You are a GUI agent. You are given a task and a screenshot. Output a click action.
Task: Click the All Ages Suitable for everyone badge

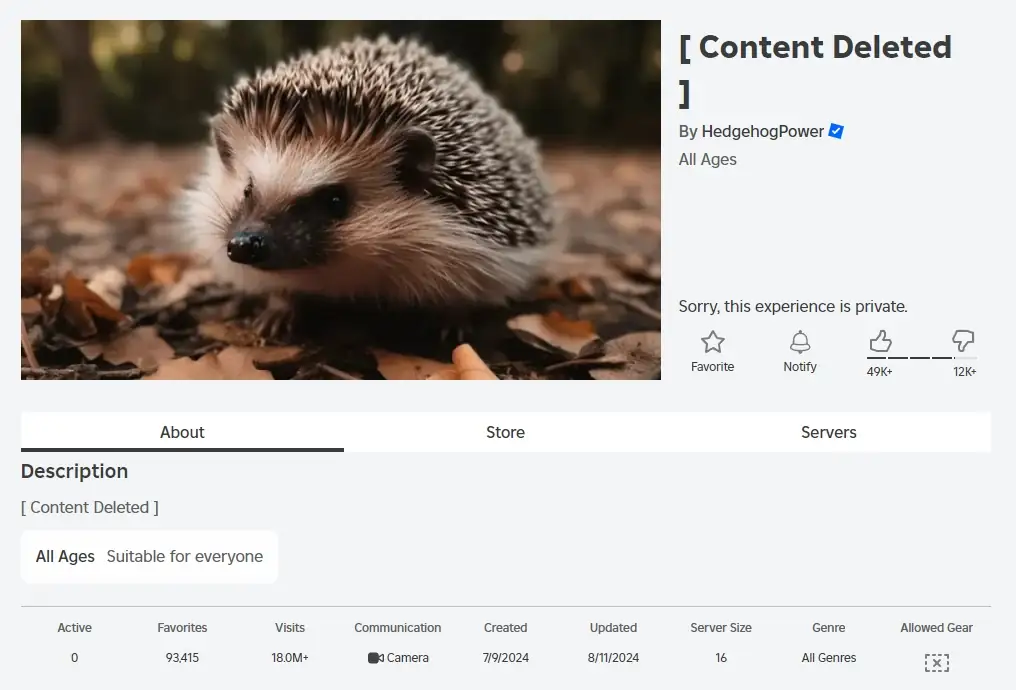point(149,557)
